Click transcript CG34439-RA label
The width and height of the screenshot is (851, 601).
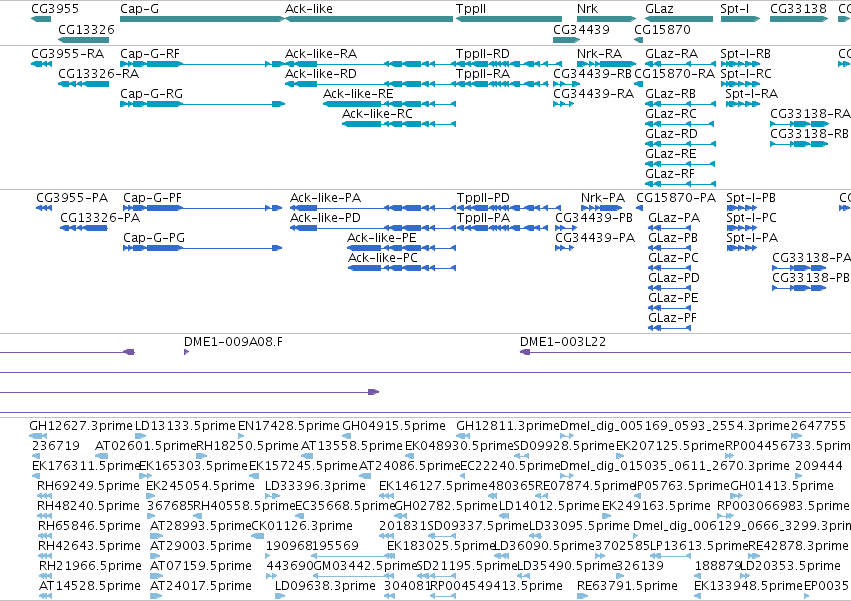(594, 94)
